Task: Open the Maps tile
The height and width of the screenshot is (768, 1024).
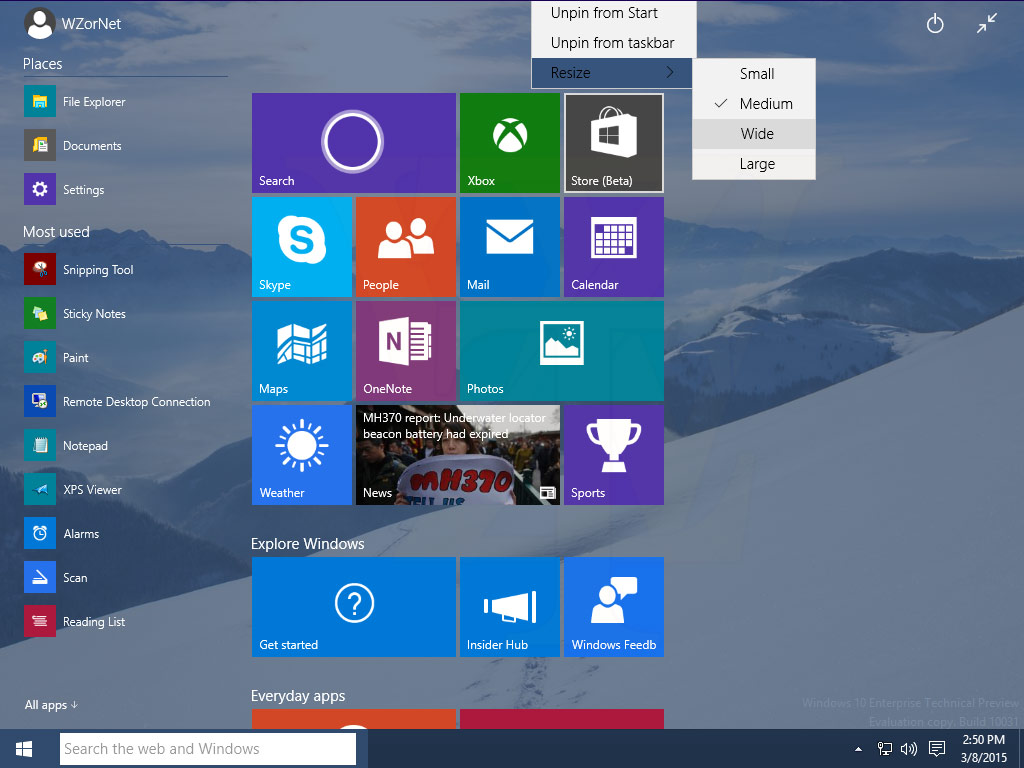Action: [x=302, y=351]
